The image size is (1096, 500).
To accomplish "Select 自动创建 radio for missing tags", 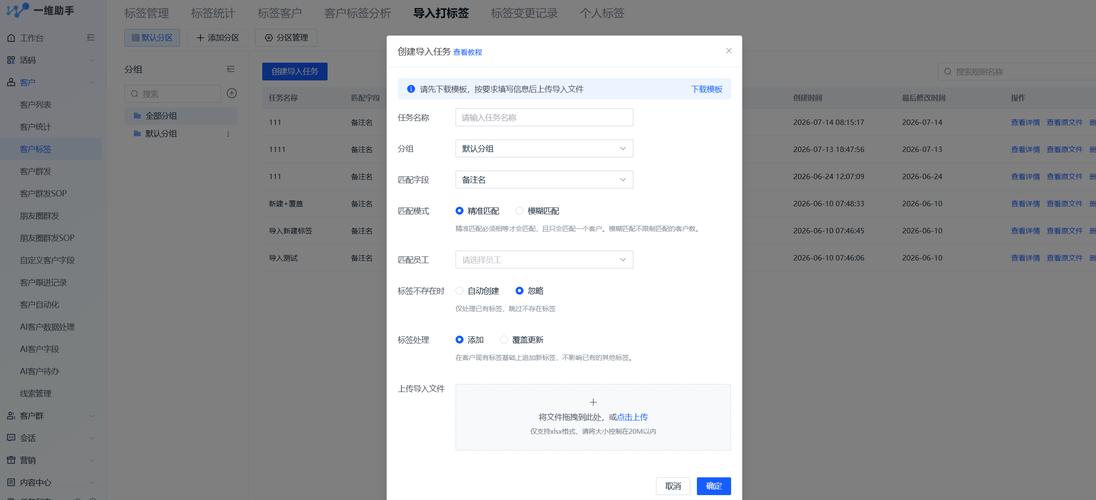I will 459,290.
